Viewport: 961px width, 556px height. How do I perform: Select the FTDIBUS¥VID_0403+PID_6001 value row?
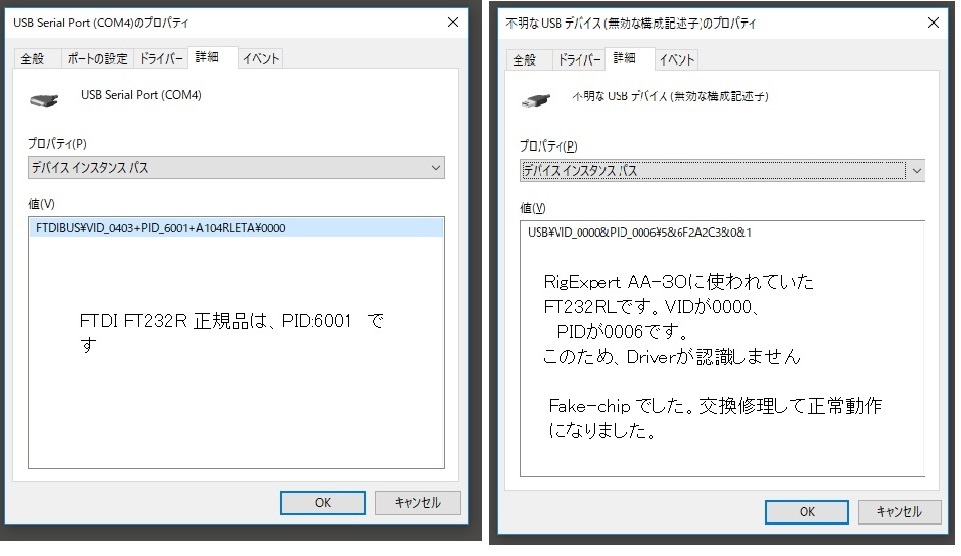coord(236,228)
